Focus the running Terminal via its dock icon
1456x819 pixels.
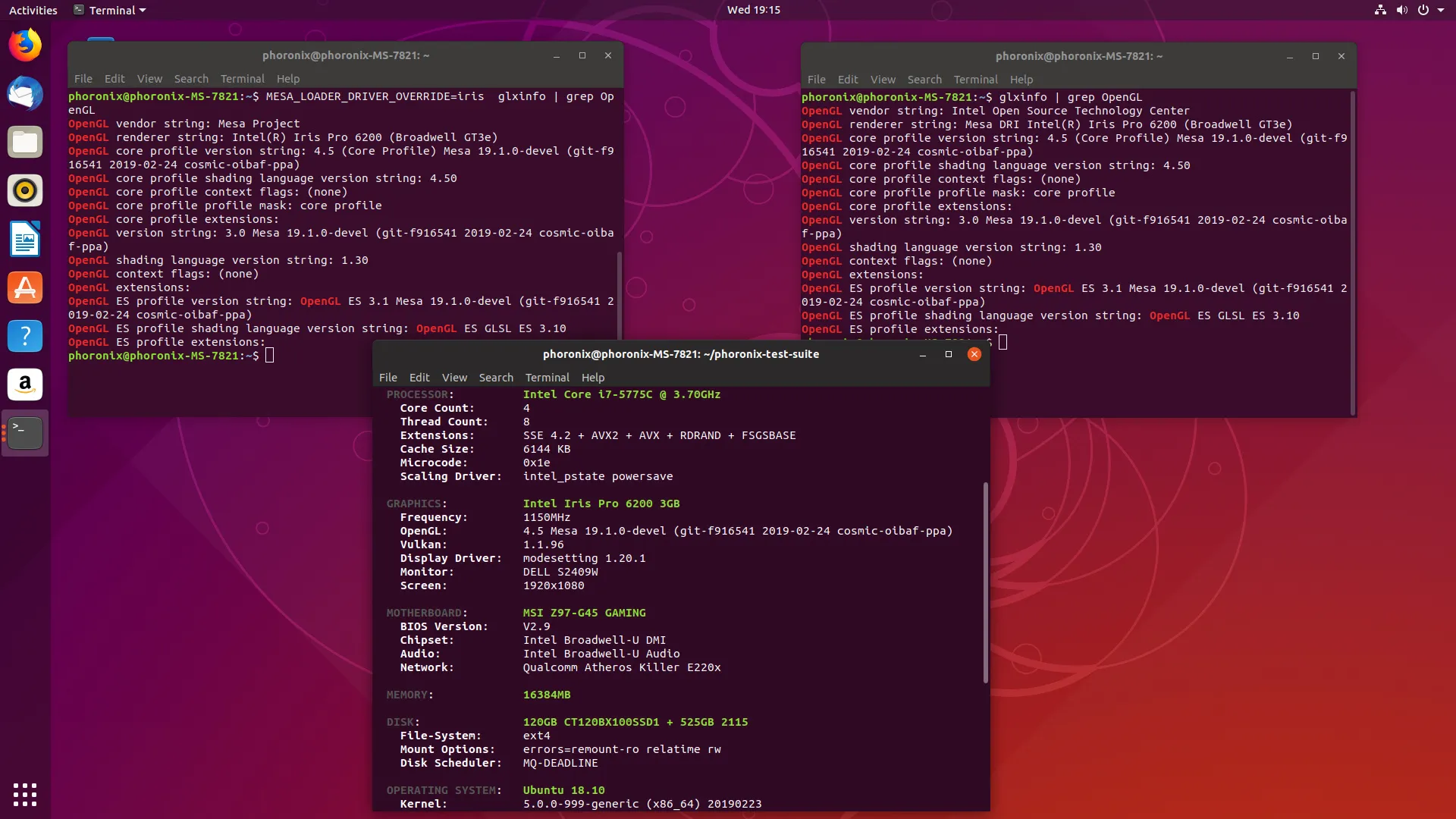pyautogui.click(x=25, y=433)
